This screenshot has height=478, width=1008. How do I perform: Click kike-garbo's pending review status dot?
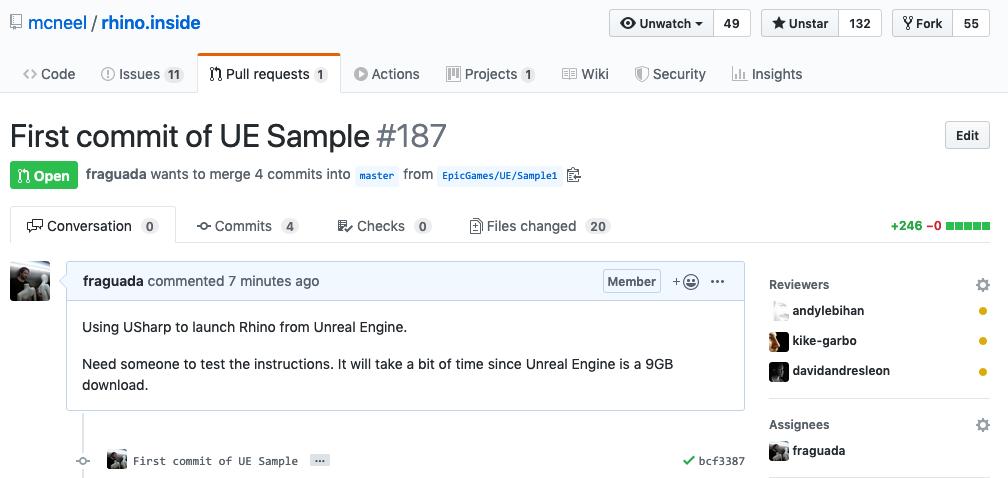[982, 341]
